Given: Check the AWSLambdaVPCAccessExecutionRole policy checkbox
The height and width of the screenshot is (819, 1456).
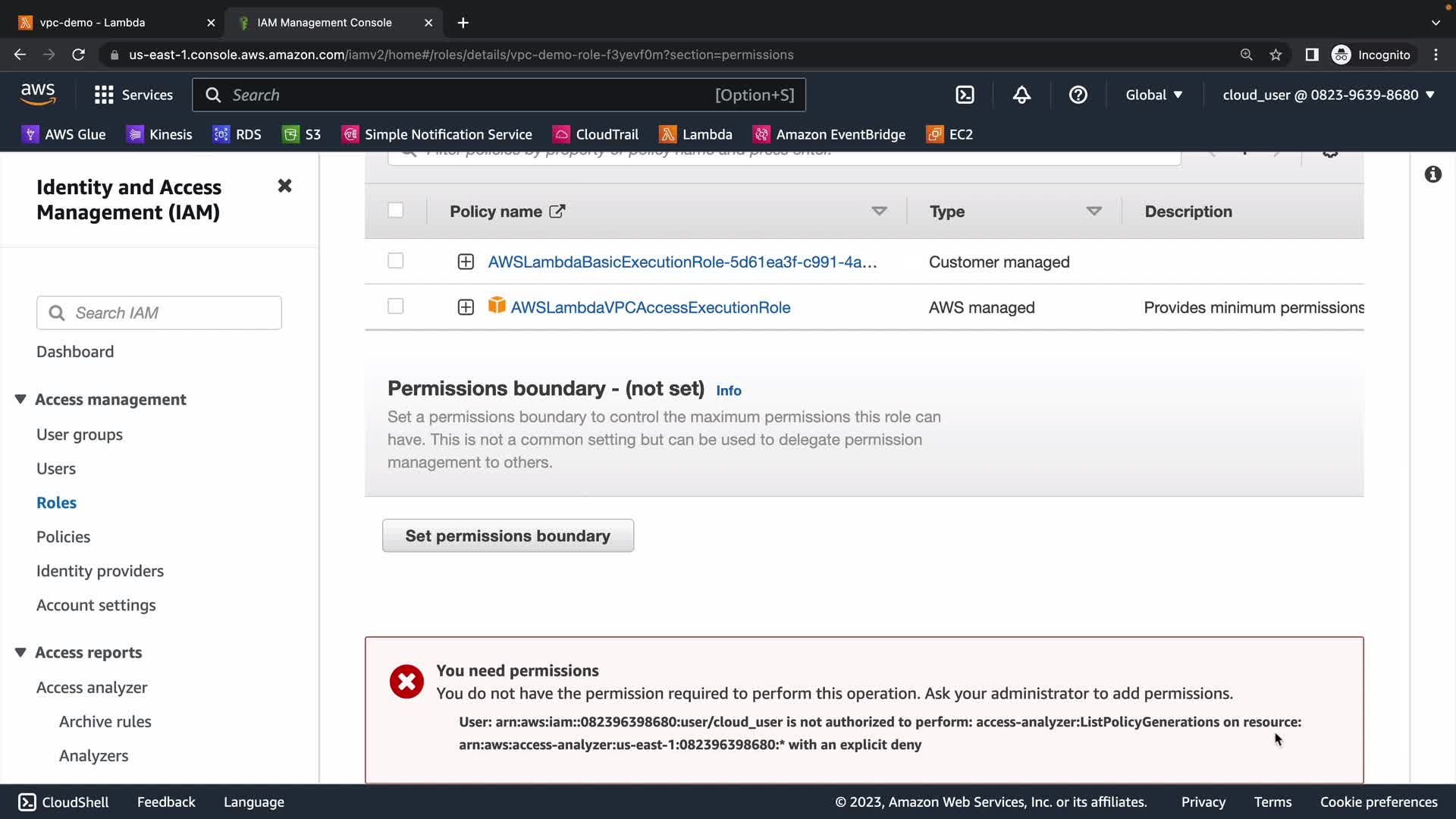Looking at the screenshot, I should (x=395, y=306).
